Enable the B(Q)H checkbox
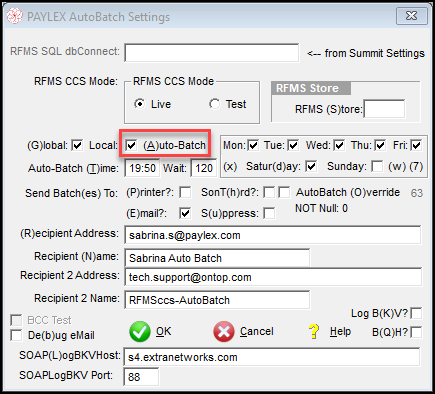The width and height of the screenshot is (435, 394). click(x=416, y=332)
